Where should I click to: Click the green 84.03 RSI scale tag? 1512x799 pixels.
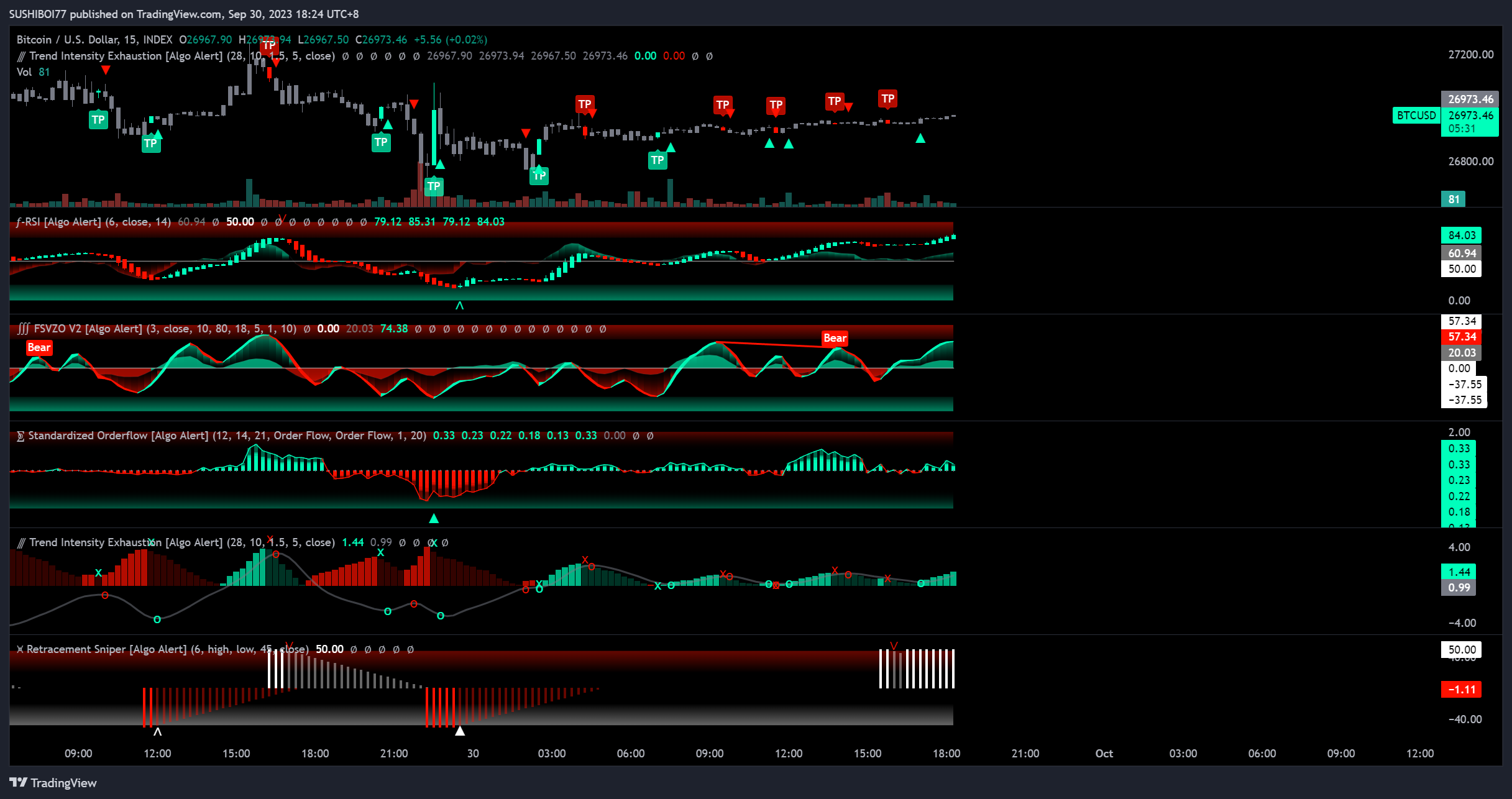pyautogui.click(x=1461, y=235)
